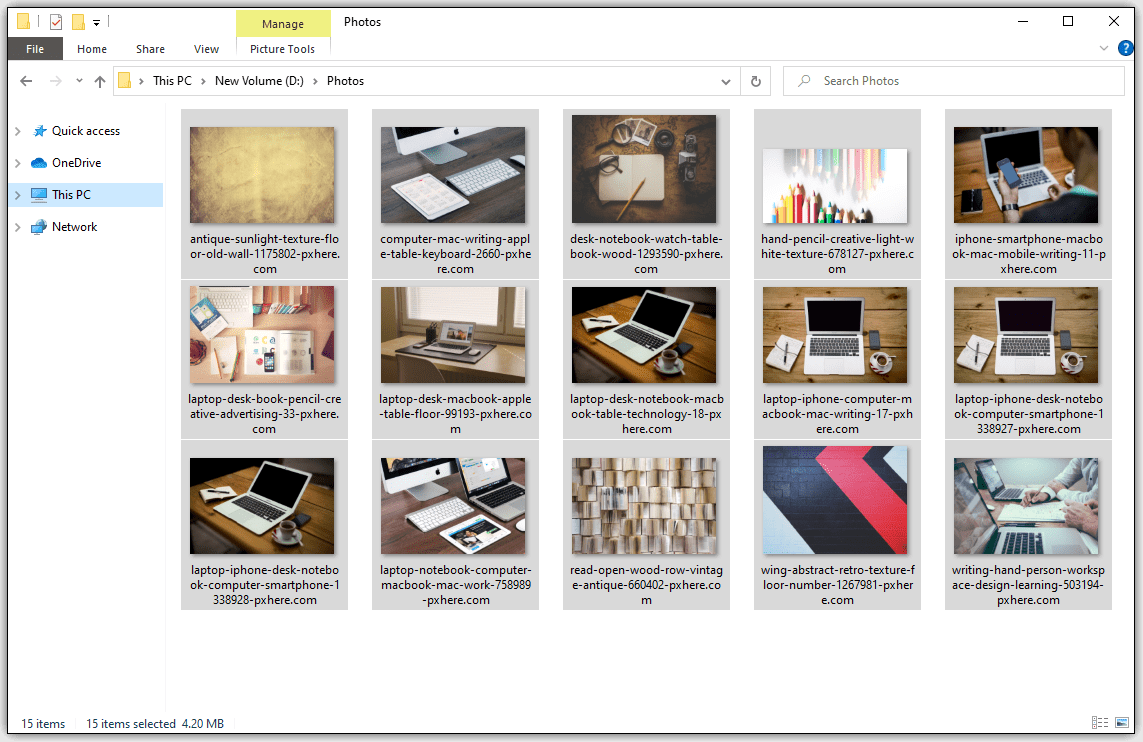Screen dimensions: 1143x742
Task: Expand the ribbon with the chevron
Action: click(x=1104, y=48)
